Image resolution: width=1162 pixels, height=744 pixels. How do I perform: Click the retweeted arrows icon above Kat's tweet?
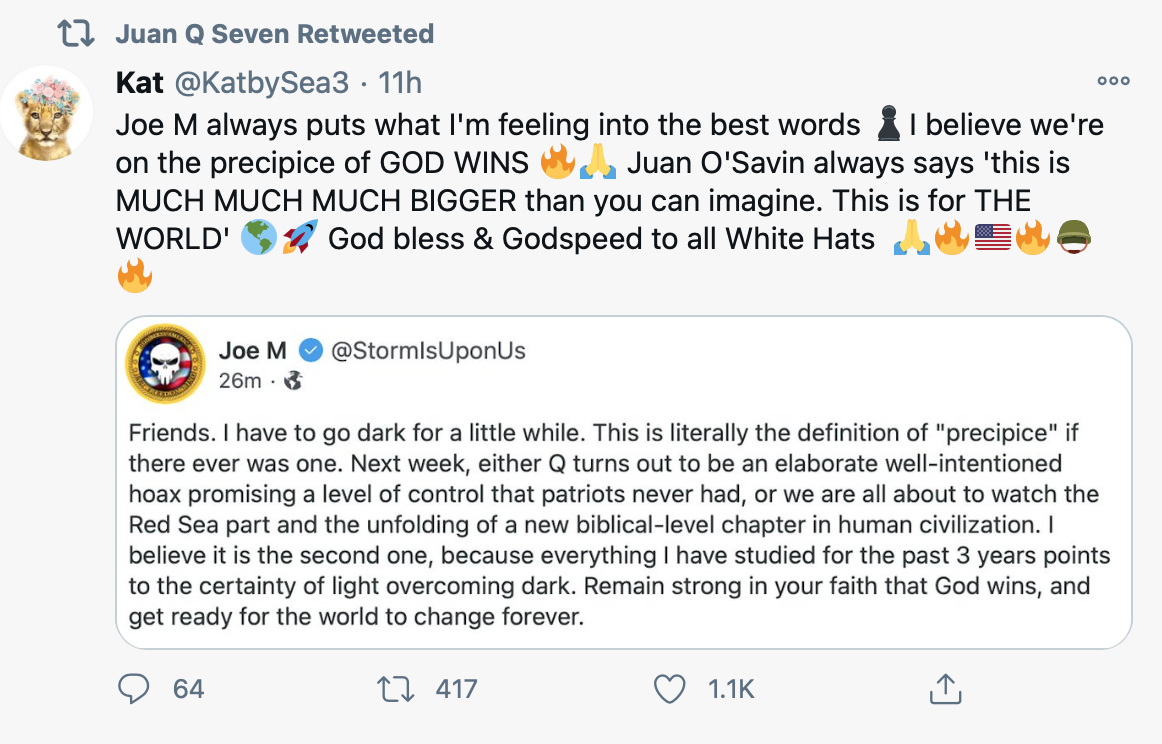pos(76,34)
